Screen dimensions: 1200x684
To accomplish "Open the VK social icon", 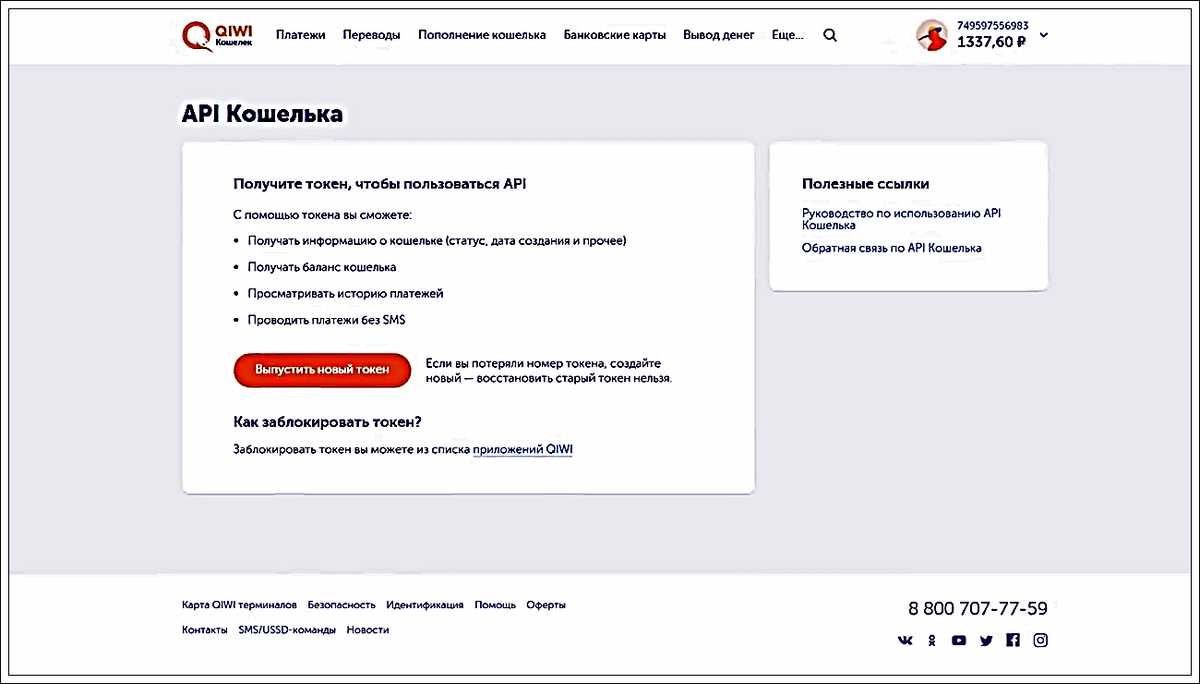I will click(906, 640).
